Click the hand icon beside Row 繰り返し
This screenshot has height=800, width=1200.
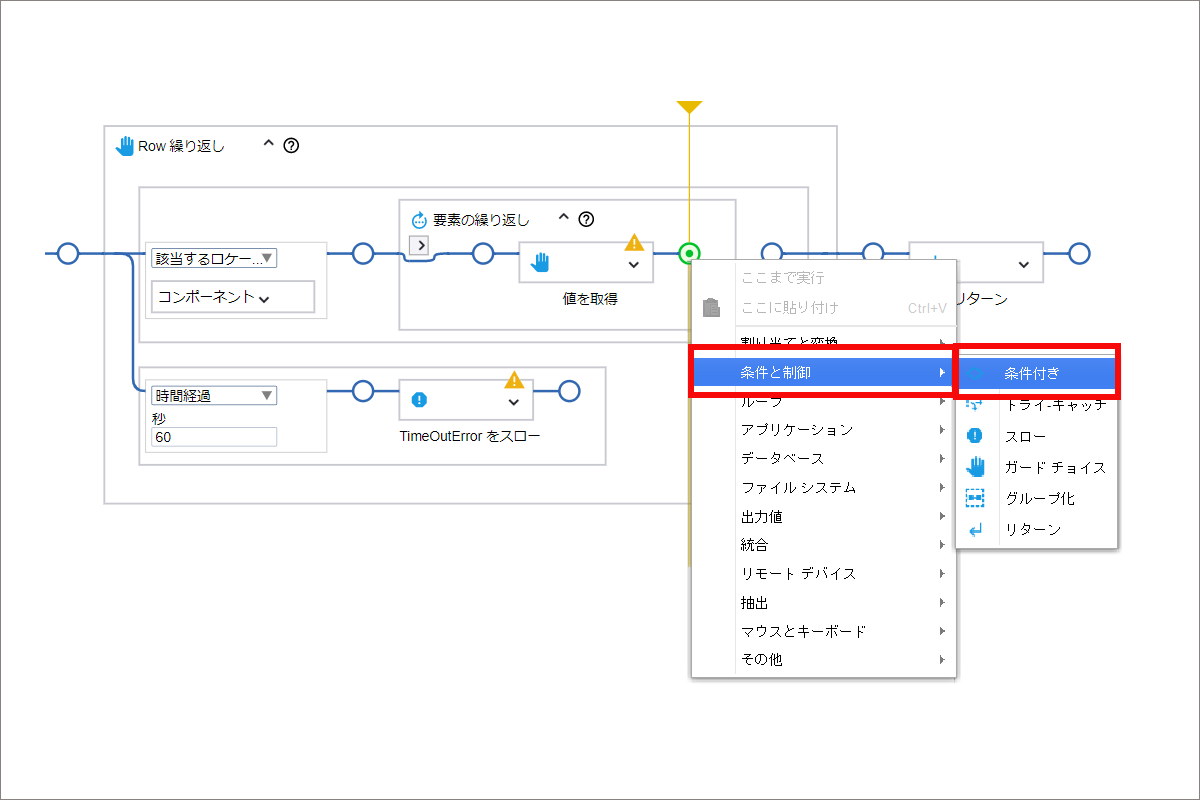tap(125, 146)
